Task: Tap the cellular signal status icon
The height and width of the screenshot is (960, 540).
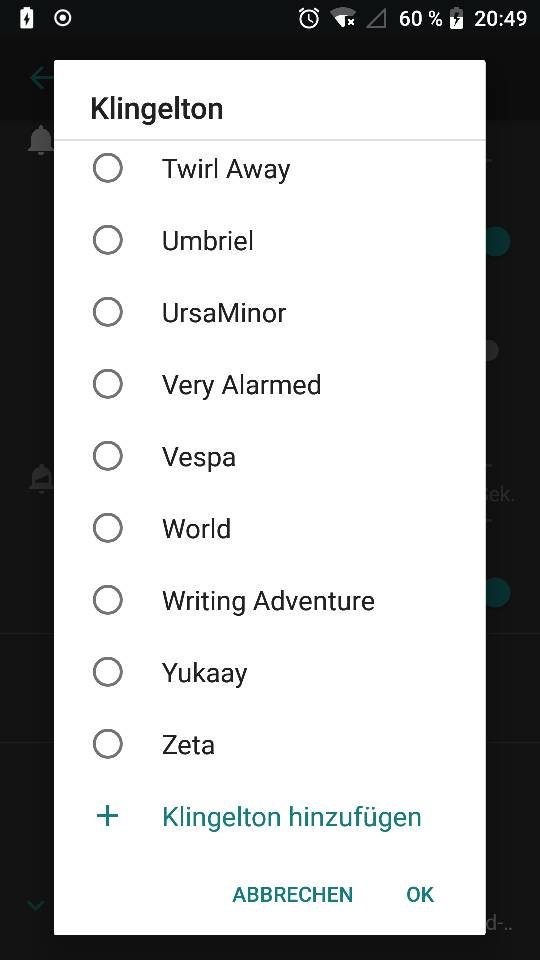Action: (x=376, y=19)
